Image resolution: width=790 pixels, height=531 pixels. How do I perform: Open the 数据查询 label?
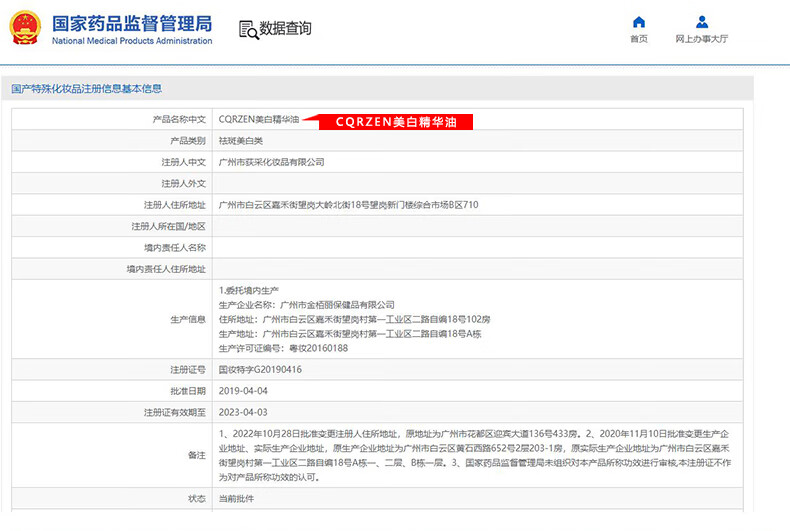285,28
